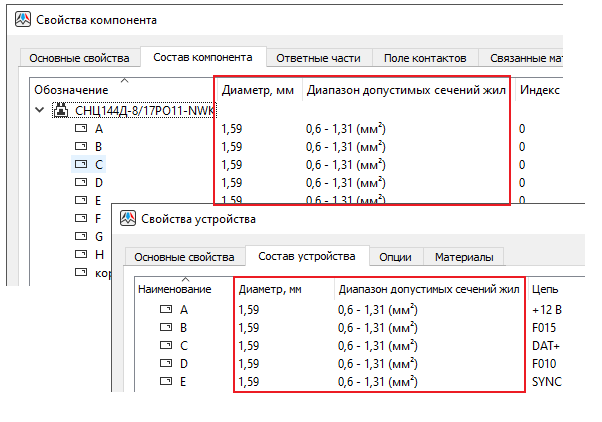Screen dimensions: 602x422
Task: Open the Опции tab
Action: [x=396, y=256]
